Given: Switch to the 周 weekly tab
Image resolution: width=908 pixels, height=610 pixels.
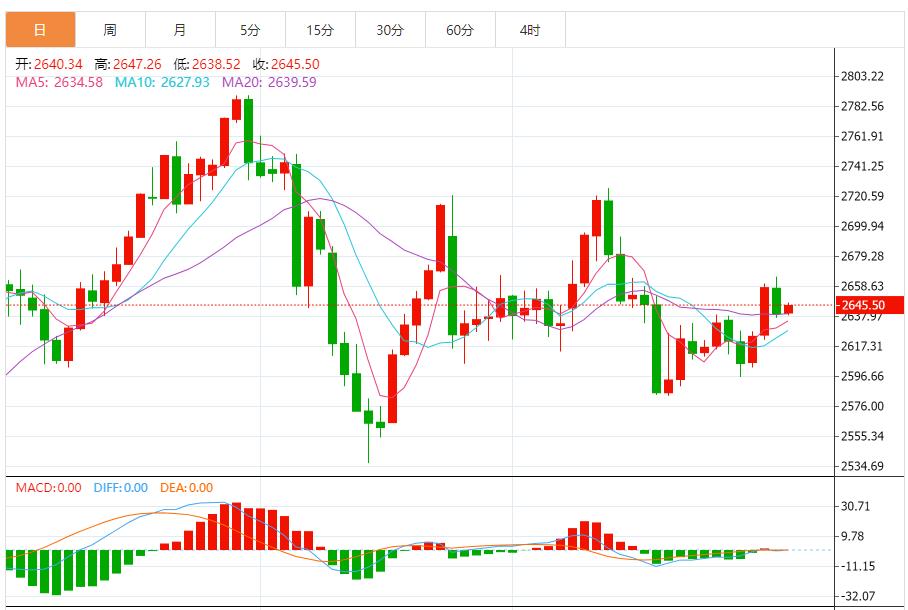Looking at the screenshot, I should pos(110,30).
